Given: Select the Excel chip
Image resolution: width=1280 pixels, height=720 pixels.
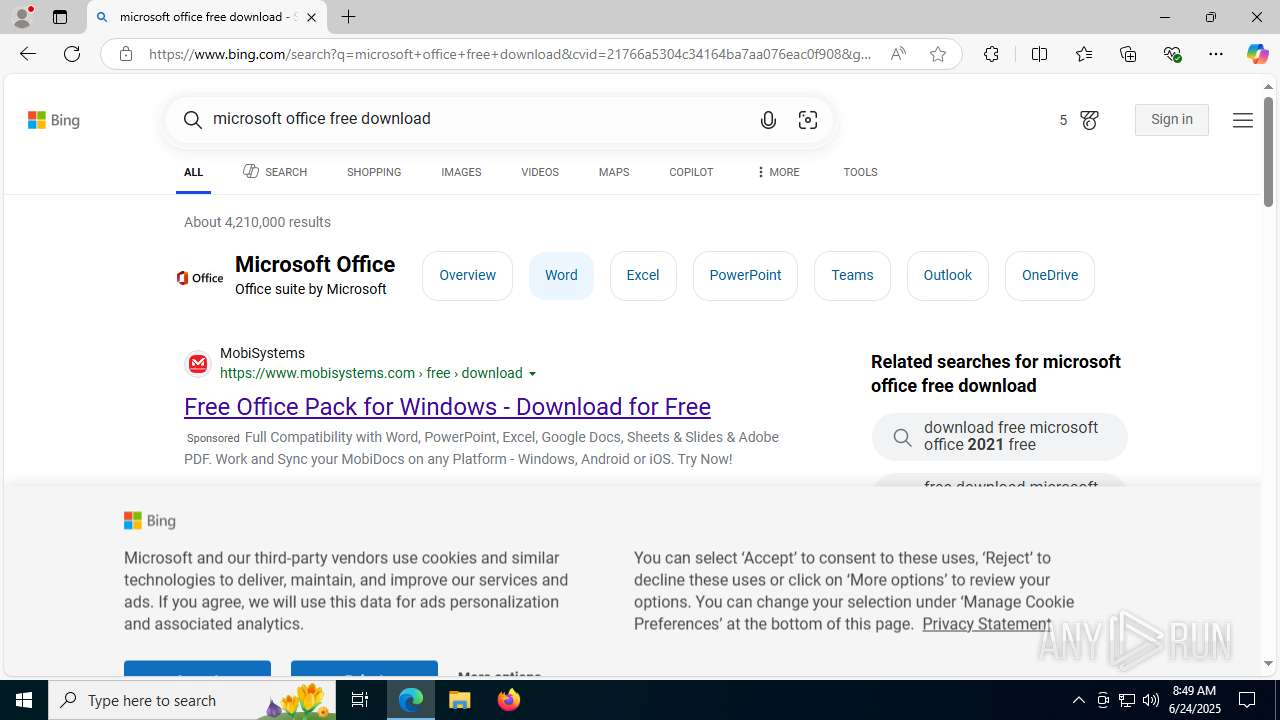Looking at the screenshot, I should [x=643, y=275].
